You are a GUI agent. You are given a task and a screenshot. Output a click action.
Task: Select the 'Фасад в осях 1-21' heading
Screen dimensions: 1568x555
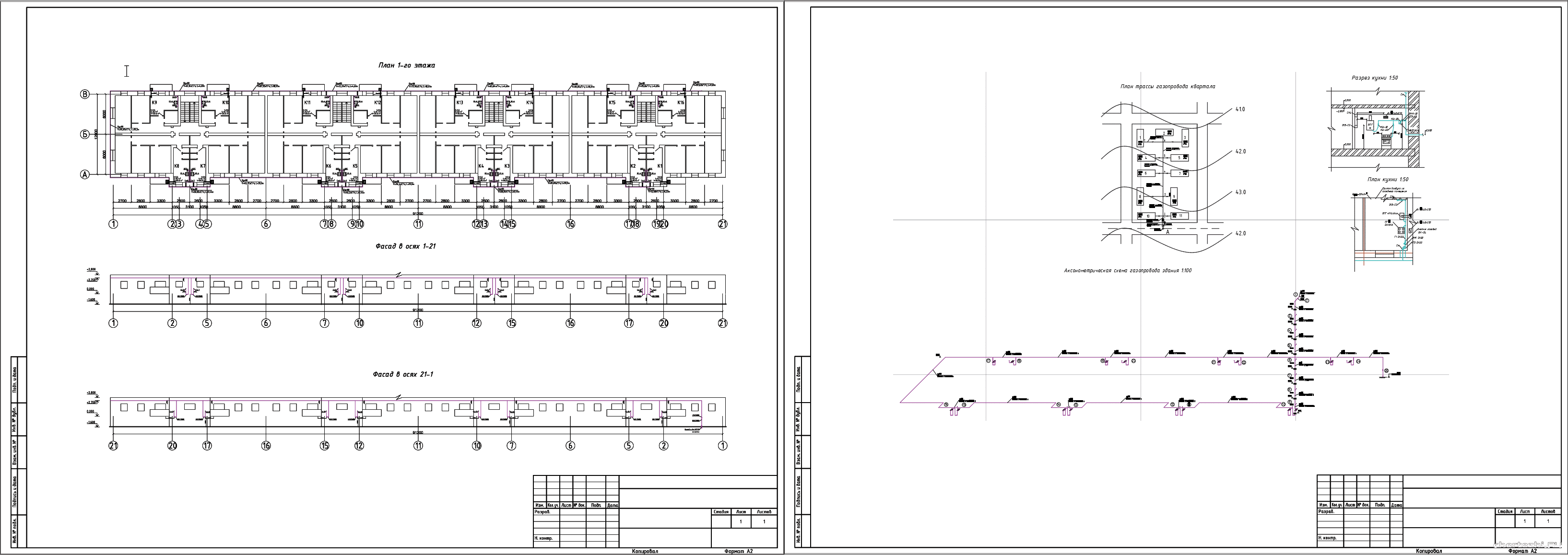pos(406,247)
